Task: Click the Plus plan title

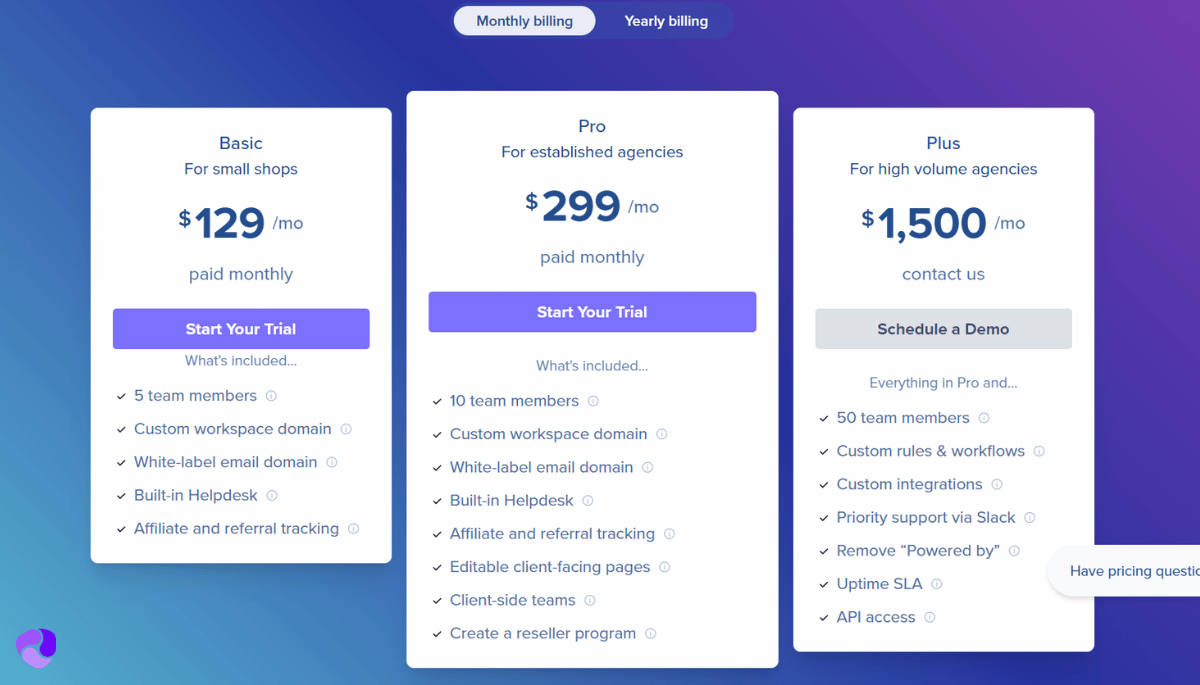Action: point(943,143)
